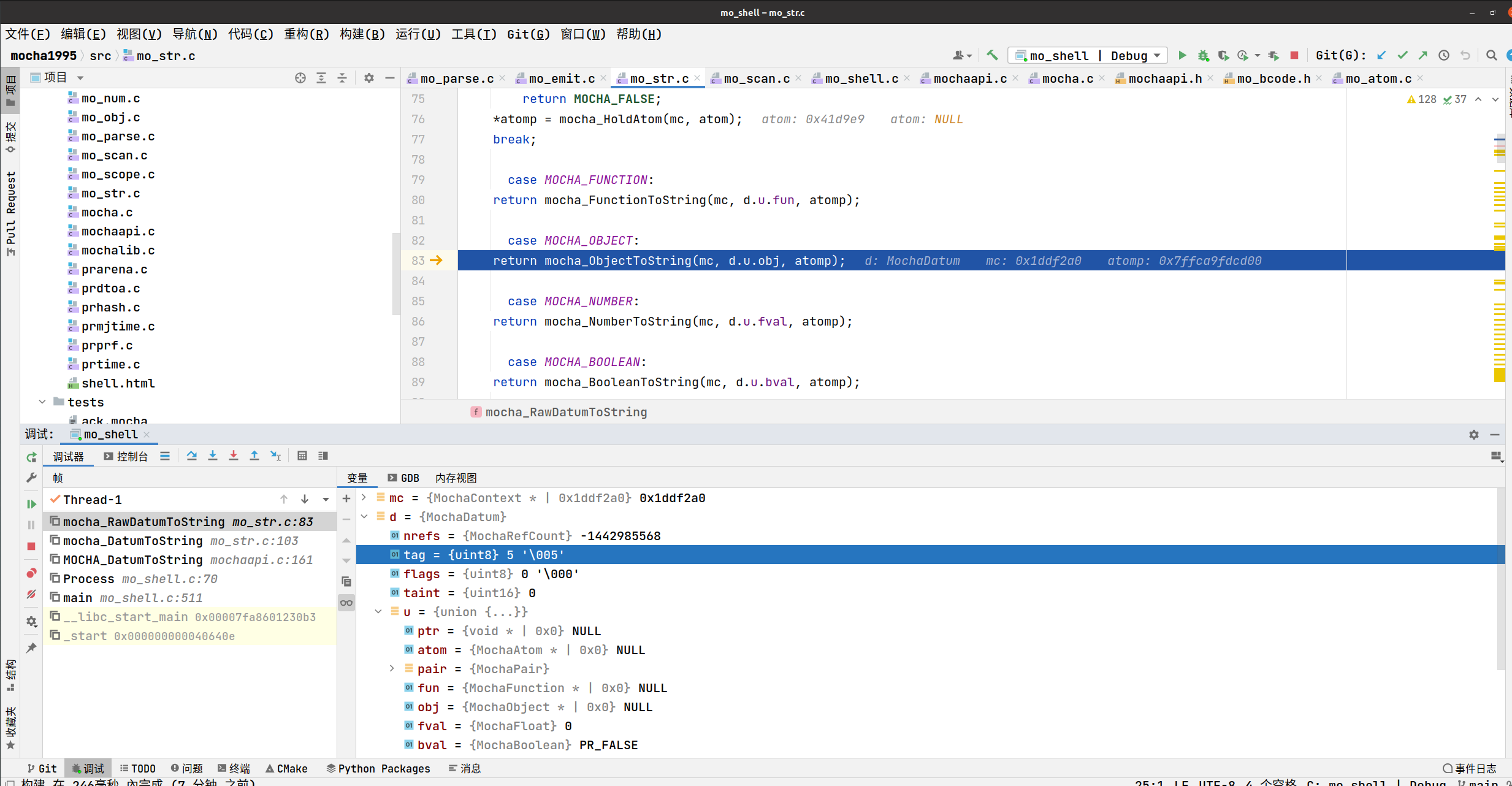The height and width of the screenshot is (786, 1512).
Task: Click expand all icon in project panel
Action: click(321, 78)
